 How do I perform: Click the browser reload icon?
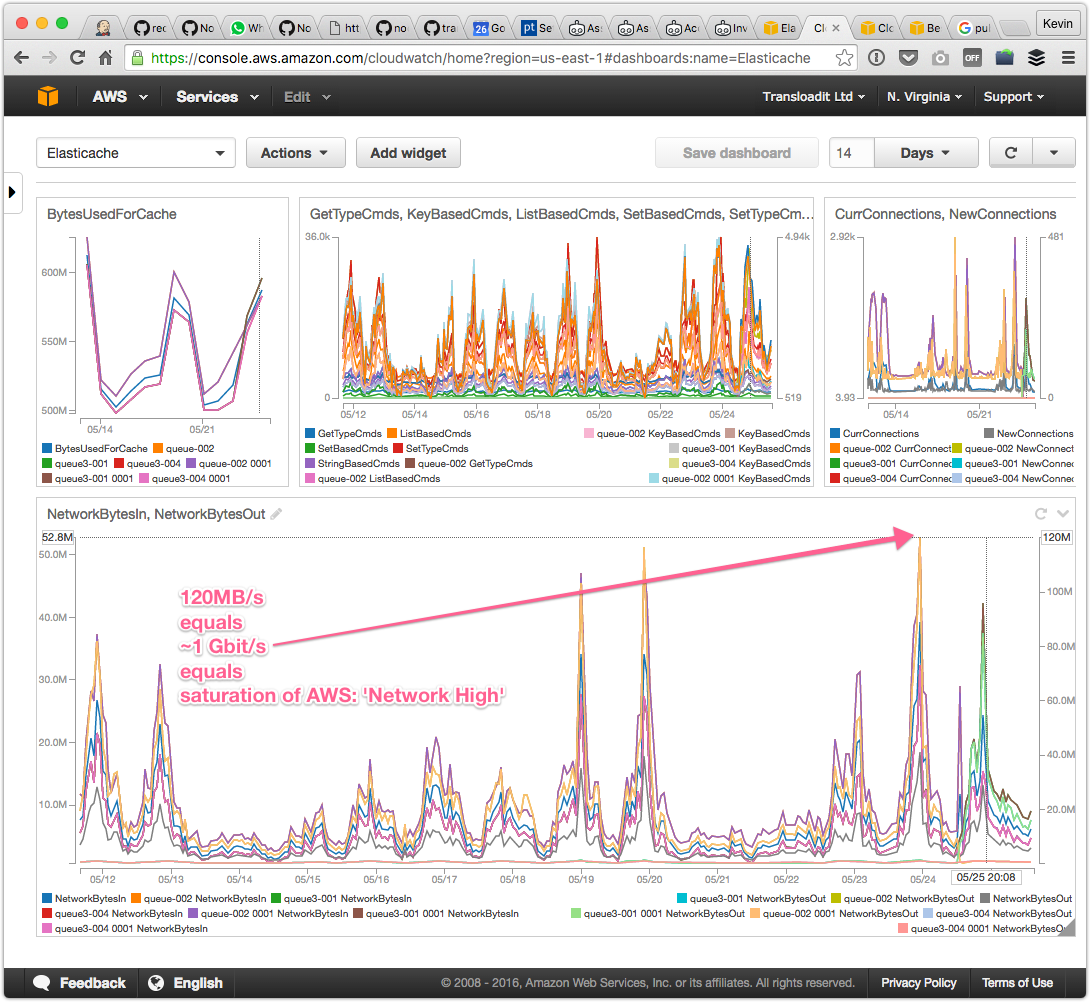click(76, 58)
